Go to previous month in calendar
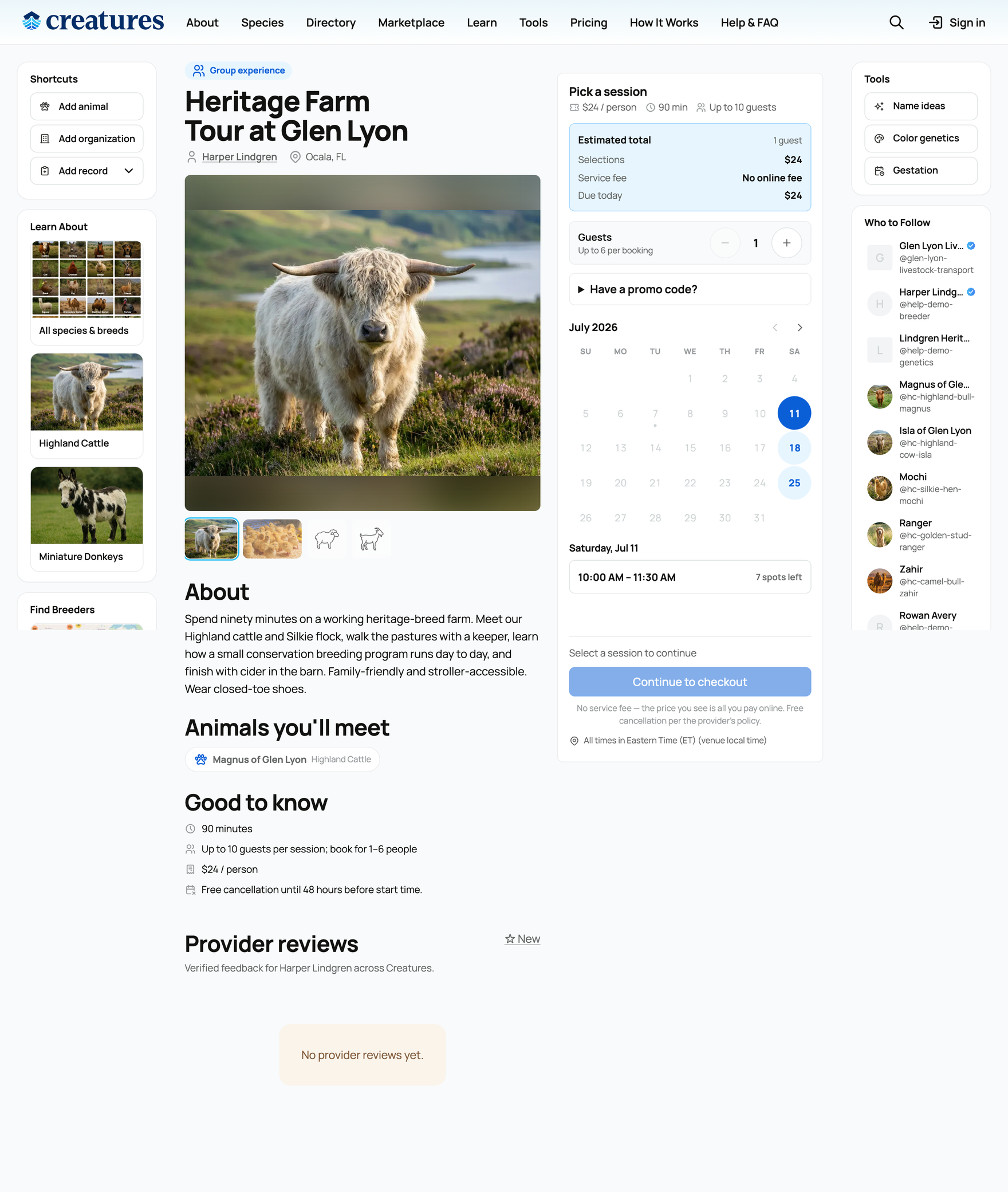The image size is (1008, 1192). (x=775, y=328)
